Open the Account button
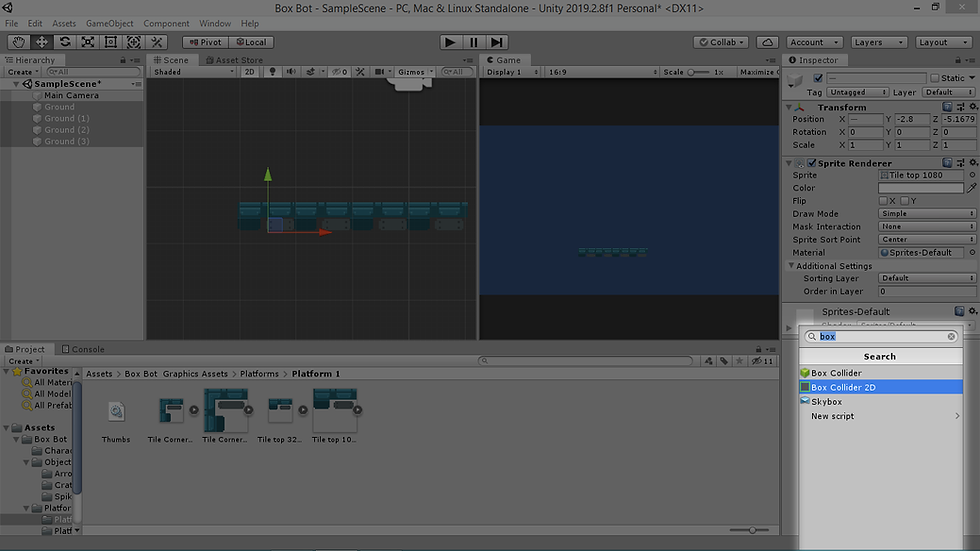 pyautogui.click(x=814, y=42)
